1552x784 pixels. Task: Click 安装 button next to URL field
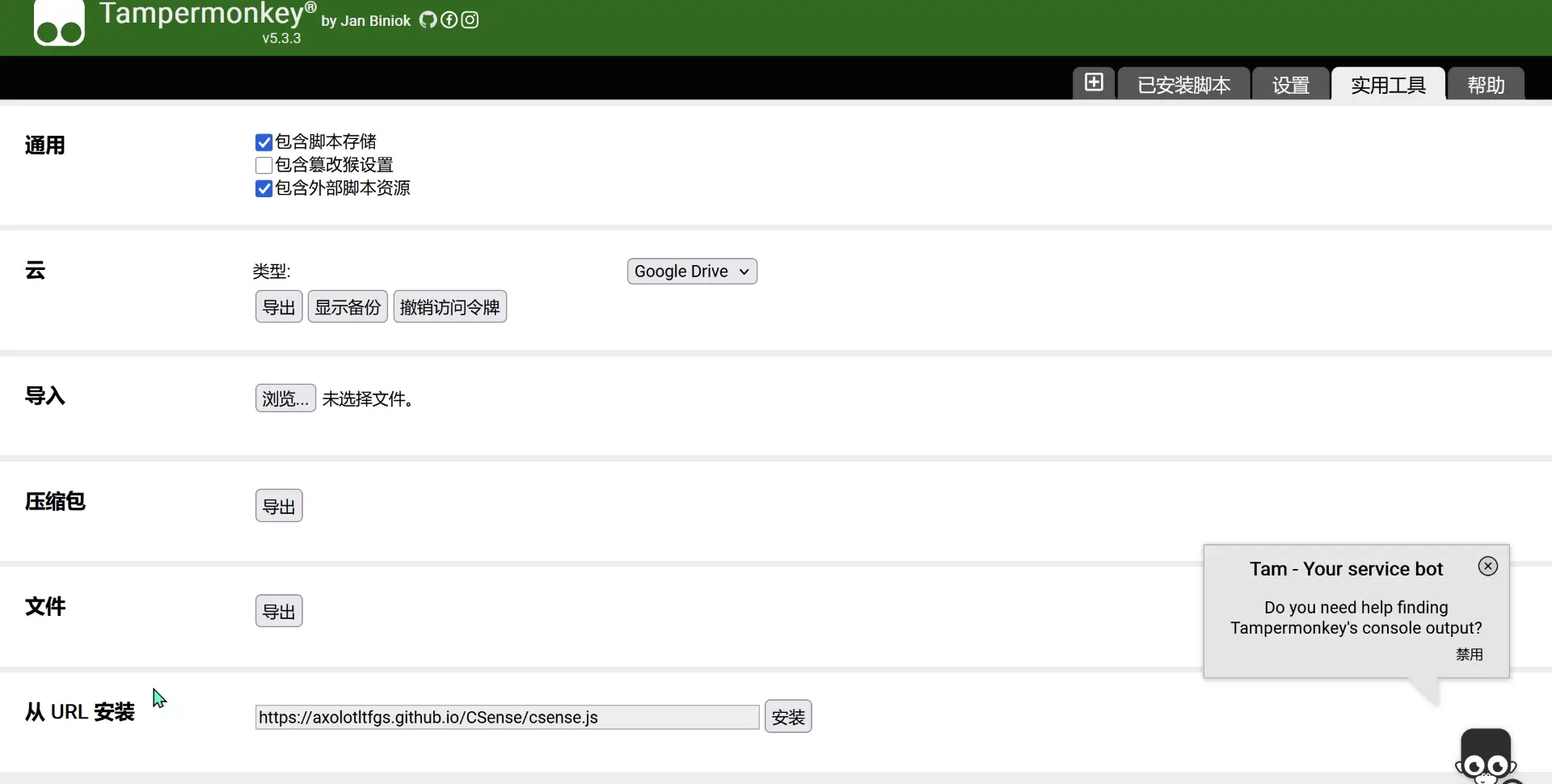pos(788,717)
